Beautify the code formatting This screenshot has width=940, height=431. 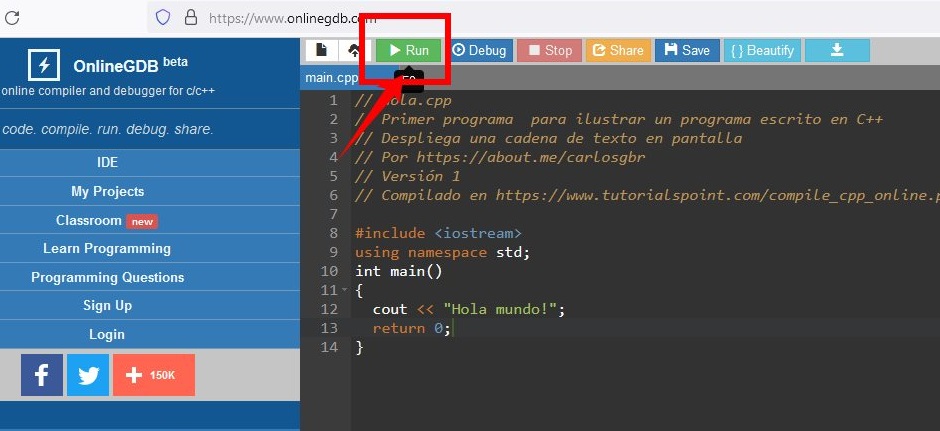(762, 50)
